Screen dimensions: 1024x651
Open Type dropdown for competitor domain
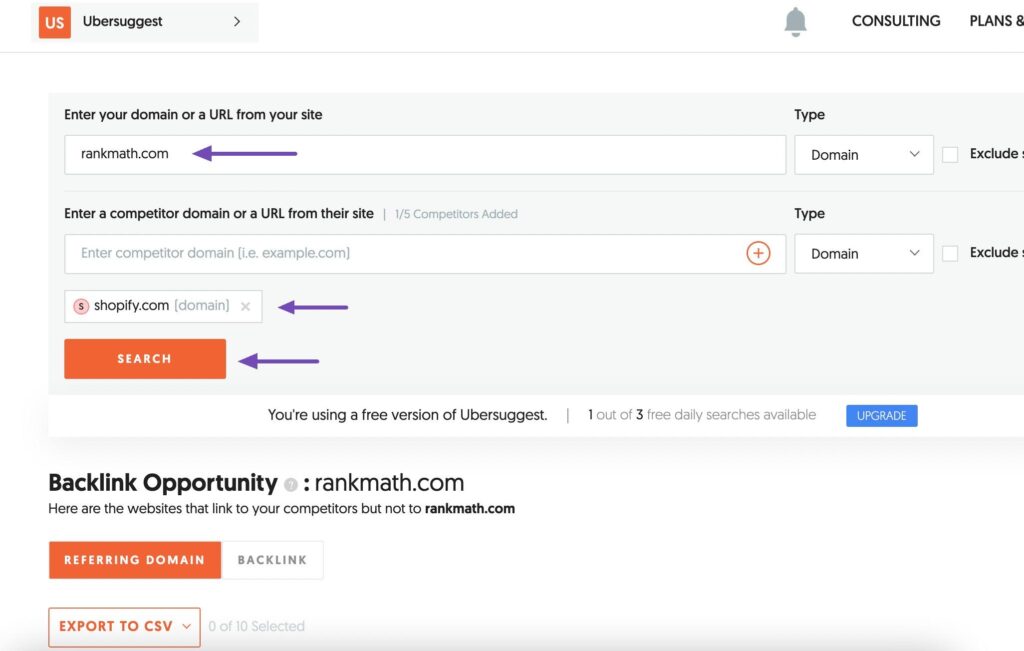tap(863, 253)
